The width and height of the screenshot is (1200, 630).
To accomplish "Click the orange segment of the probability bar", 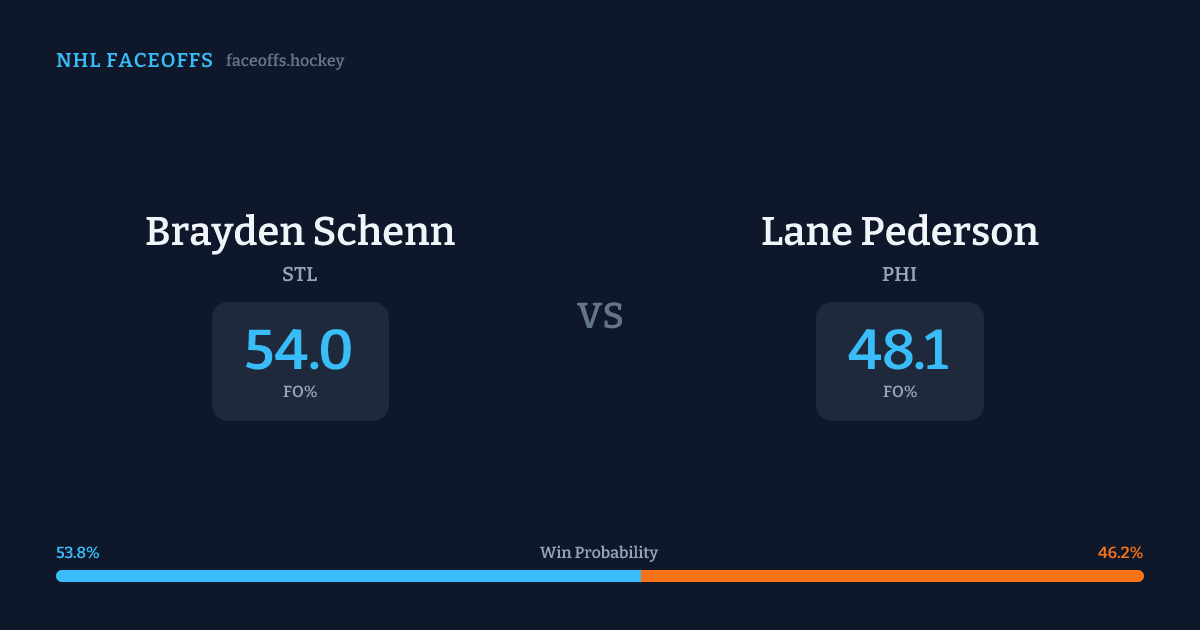I will pyautogui.click(x=892, y=576).
